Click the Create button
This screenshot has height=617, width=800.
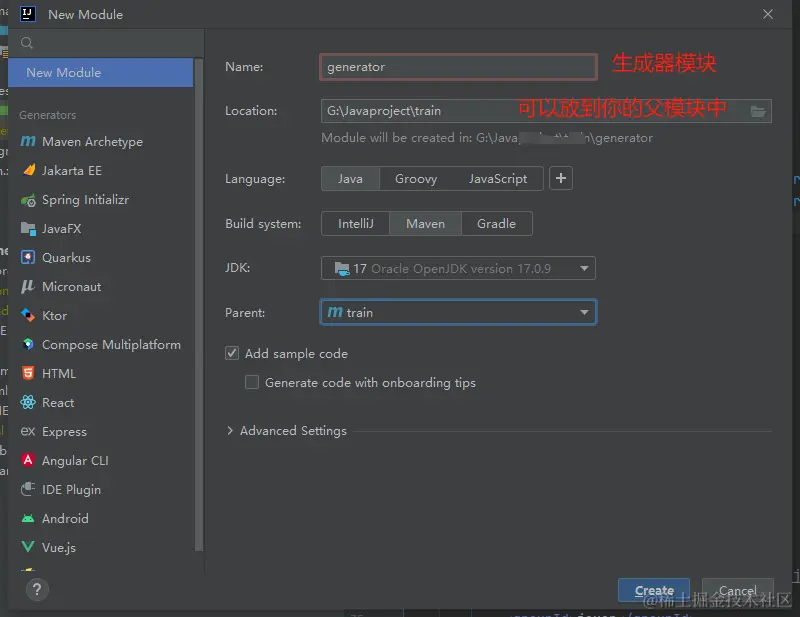(x=654, y=590)
